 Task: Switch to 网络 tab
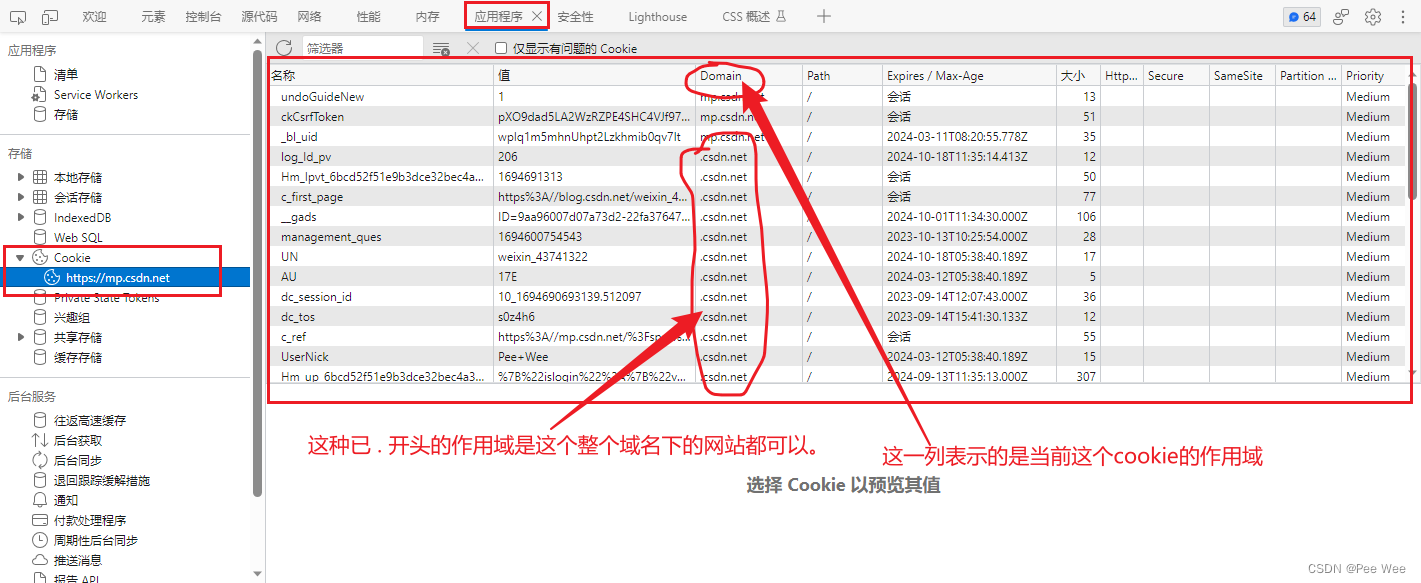pyautogui.click(x=310, y=17)
